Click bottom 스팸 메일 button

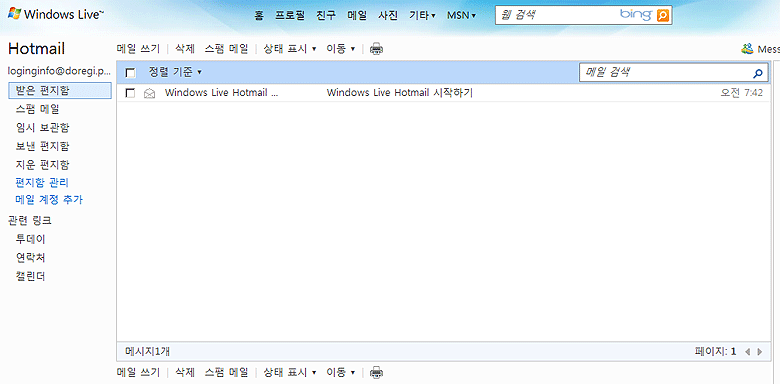tap(226, 372)
